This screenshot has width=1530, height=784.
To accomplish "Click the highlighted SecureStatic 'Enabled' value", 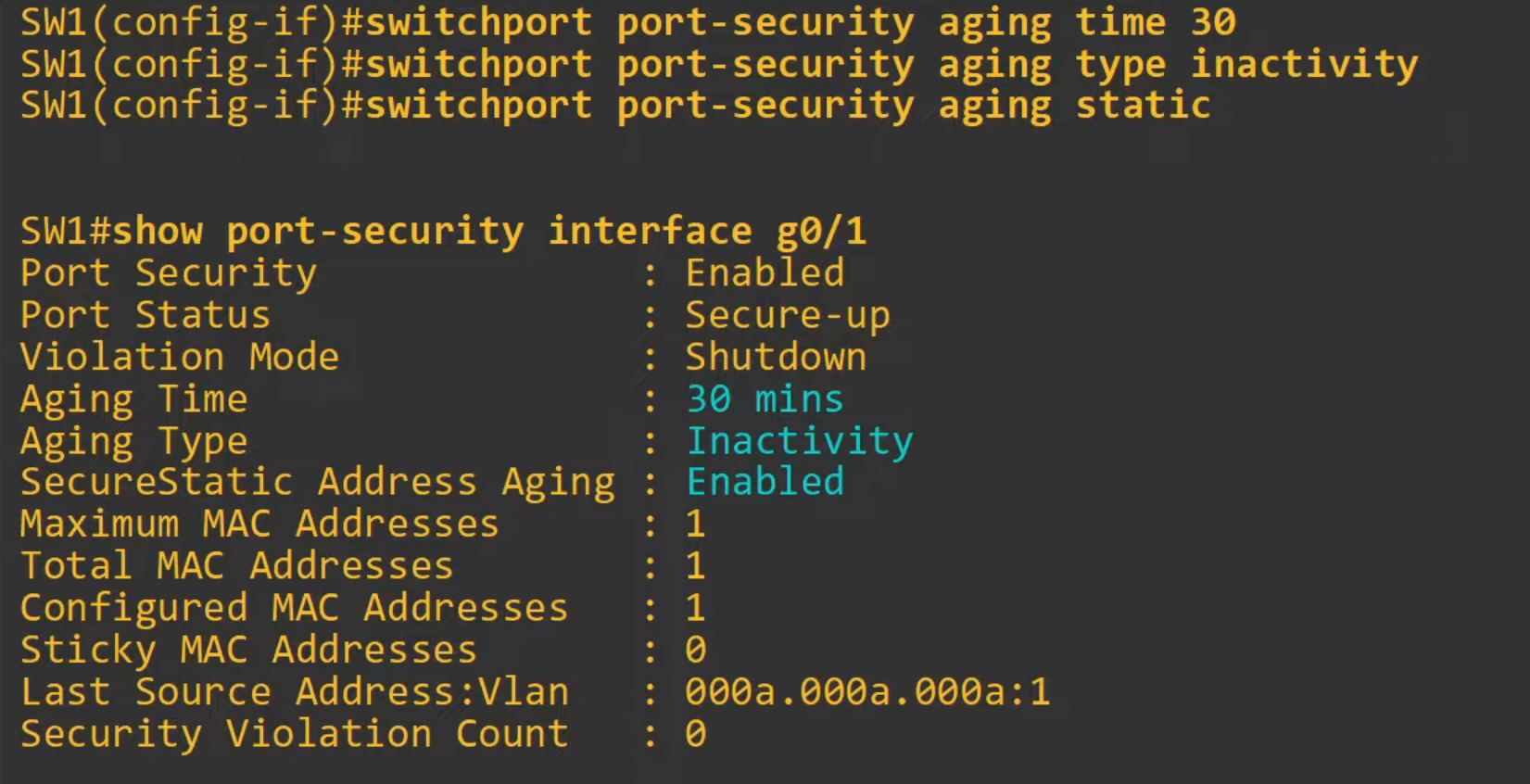I will coord(765,482).
